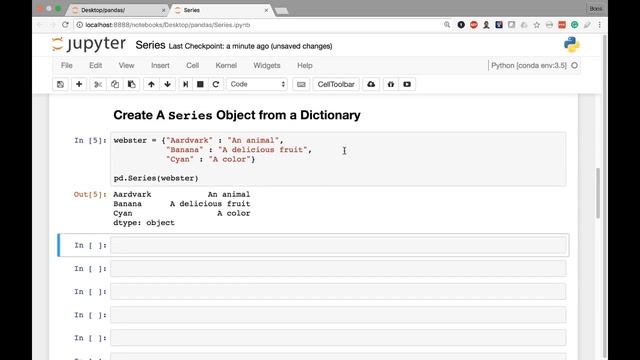Cut selected cells using scissors icon
The width and height of the screenshot is (640, 360).
coord(98,84)
